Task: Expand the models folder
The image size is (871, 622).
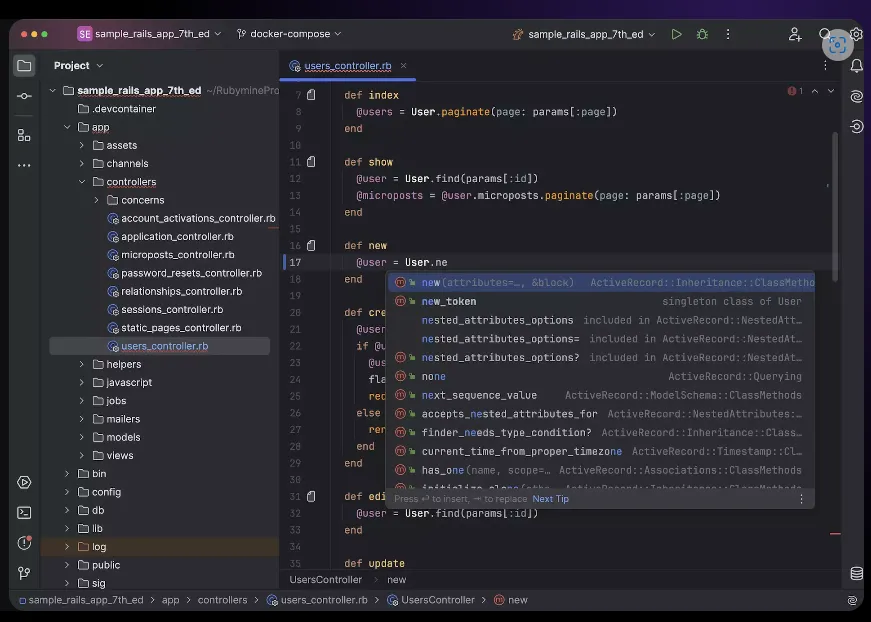Action: (x=82, y=437)
